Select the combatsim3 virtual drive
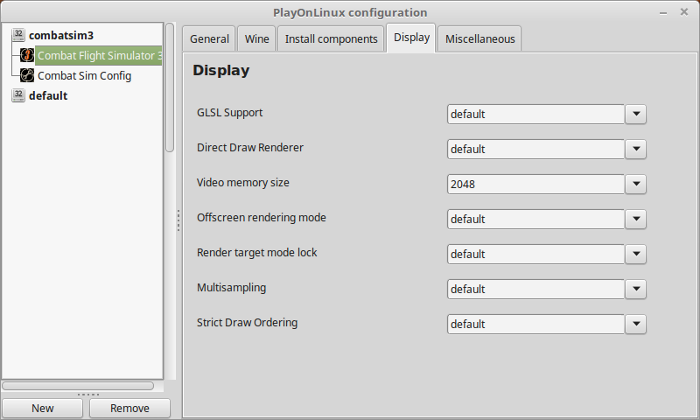The image size is (700, 420). click(x=61, y=35)
